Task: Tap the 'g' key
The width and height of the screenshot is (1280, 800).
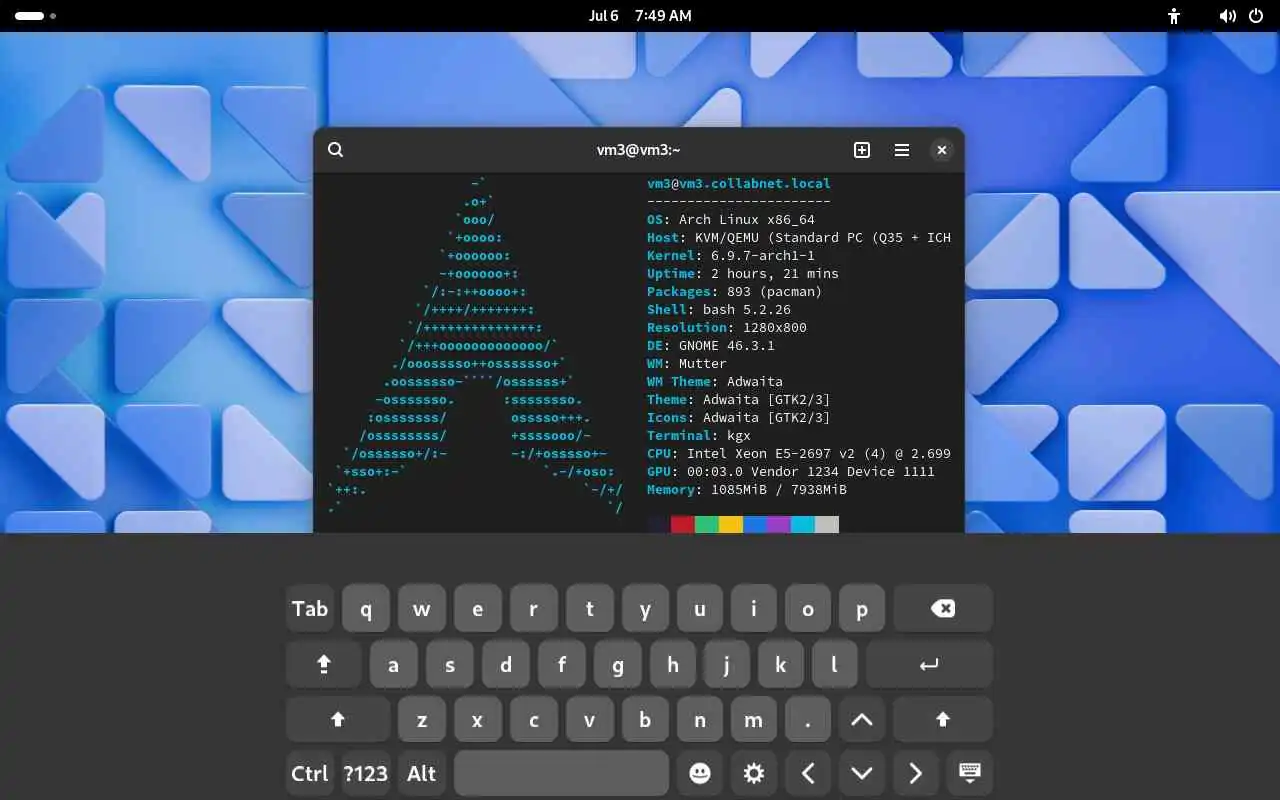Action: pos(618,664)
